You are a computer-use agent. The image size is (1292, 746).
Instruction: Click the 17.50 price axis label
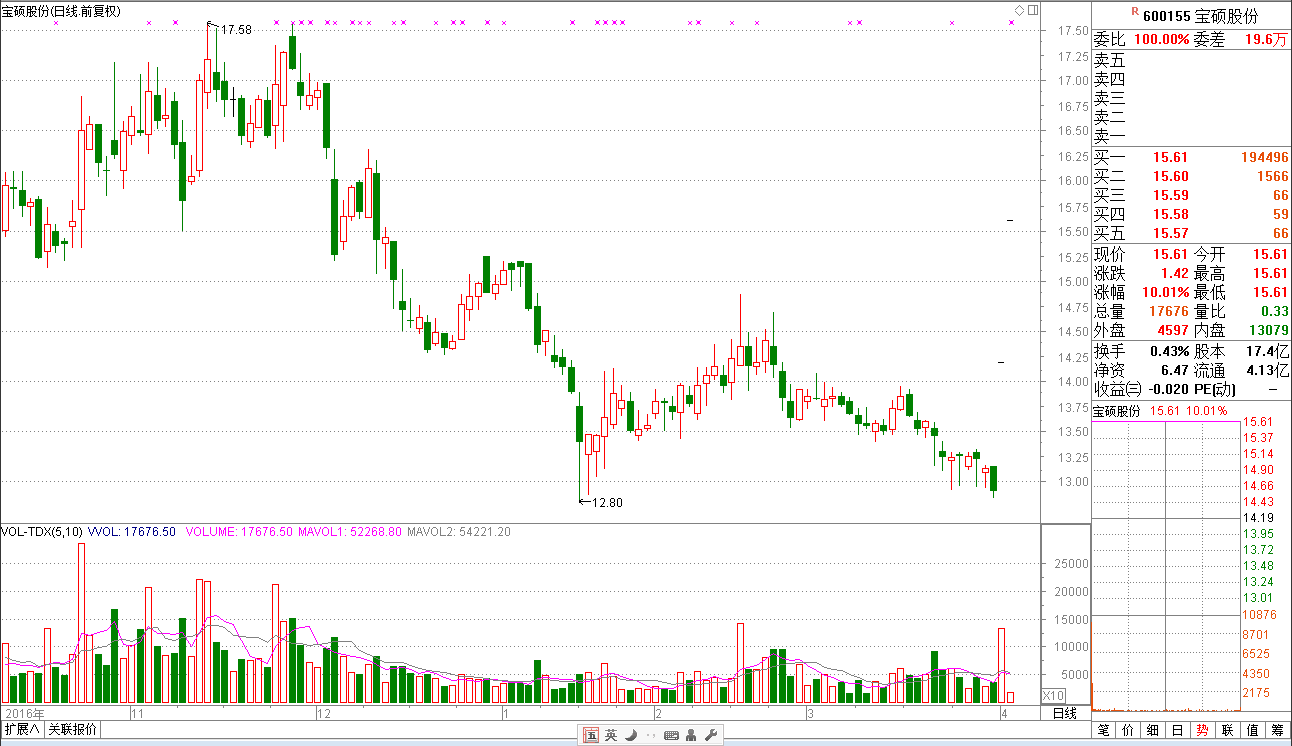tap(1073, 31)
